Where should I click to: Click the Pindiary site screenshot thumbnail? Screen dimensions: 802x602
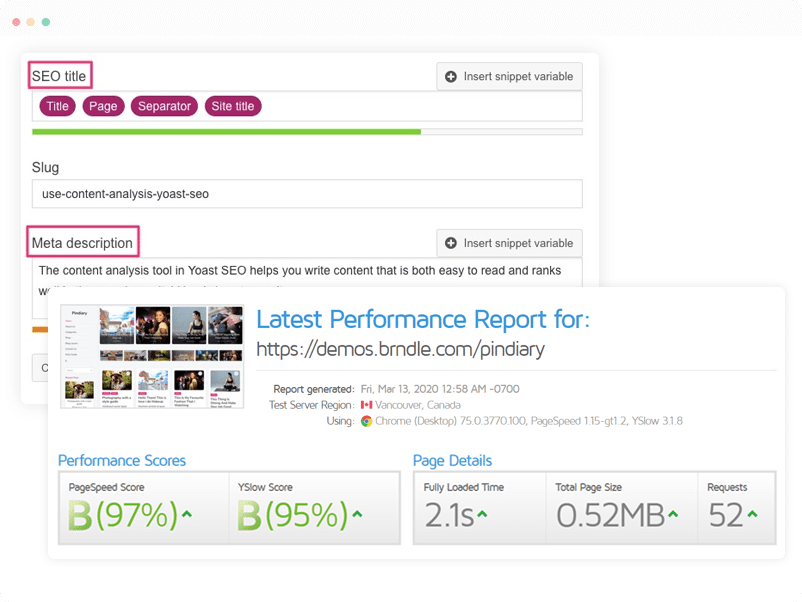click(152, 356)
